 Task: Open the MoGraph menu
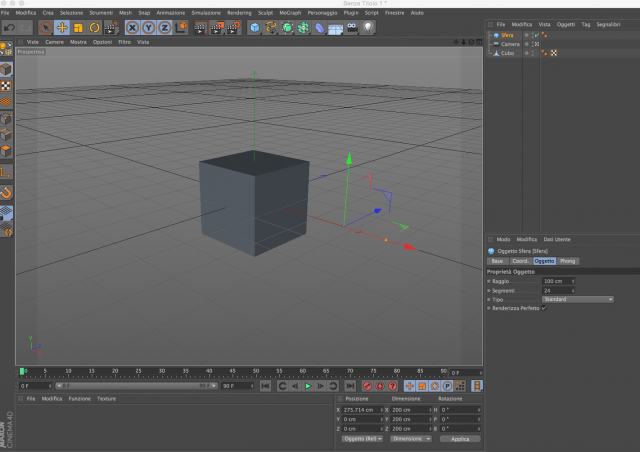[x=290, y=13]
